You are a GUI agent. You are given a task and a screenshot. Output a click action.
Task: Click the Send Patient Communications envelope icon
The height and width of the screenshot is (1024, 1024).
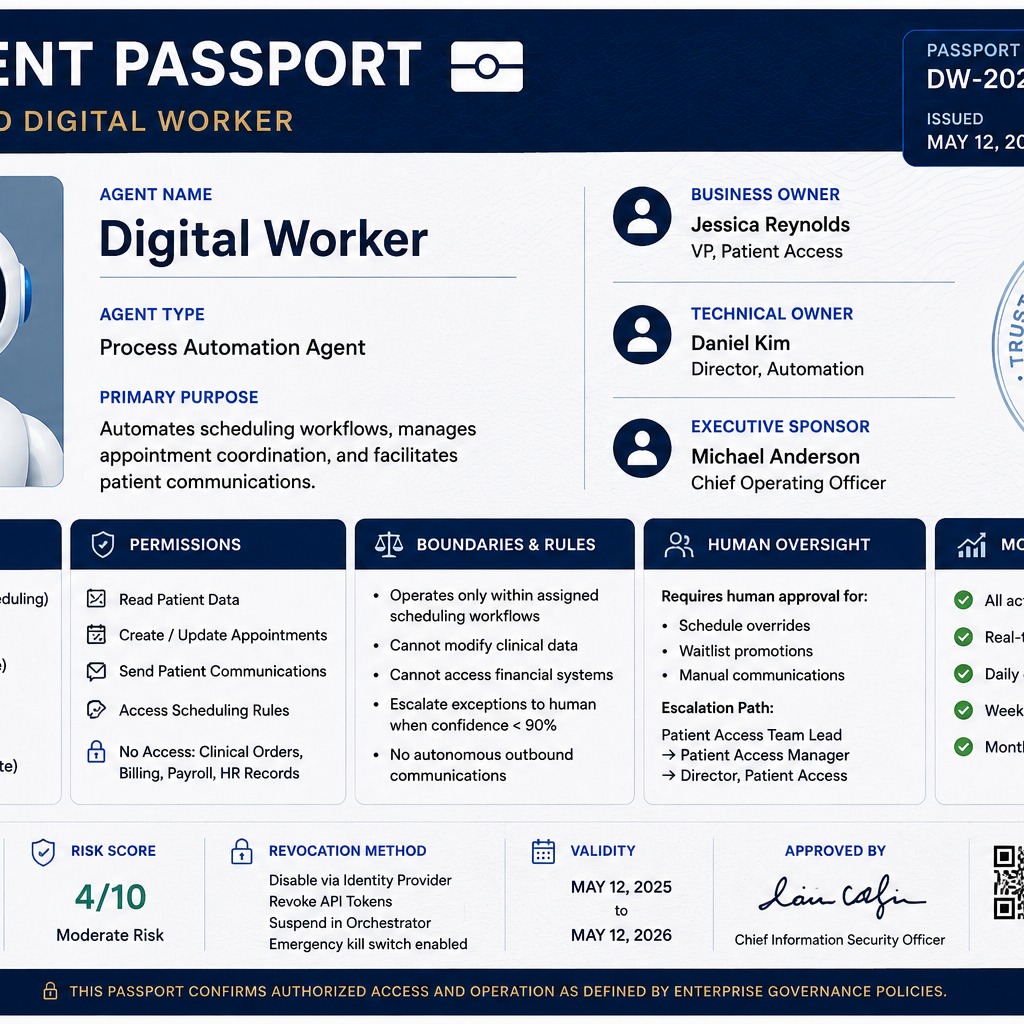(96, 671)
